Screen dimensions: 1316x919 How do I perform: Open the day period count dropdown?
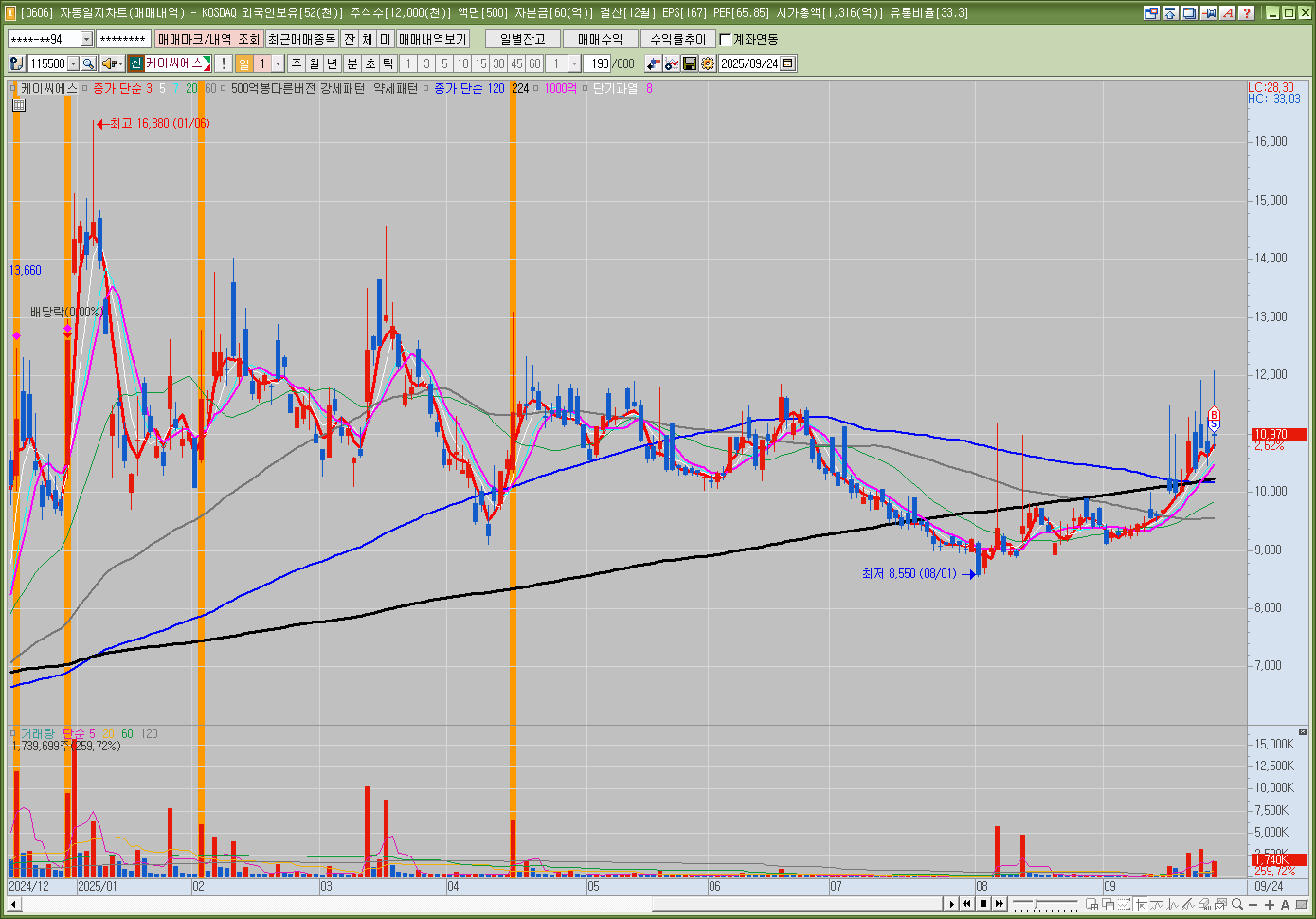point(278,63)
